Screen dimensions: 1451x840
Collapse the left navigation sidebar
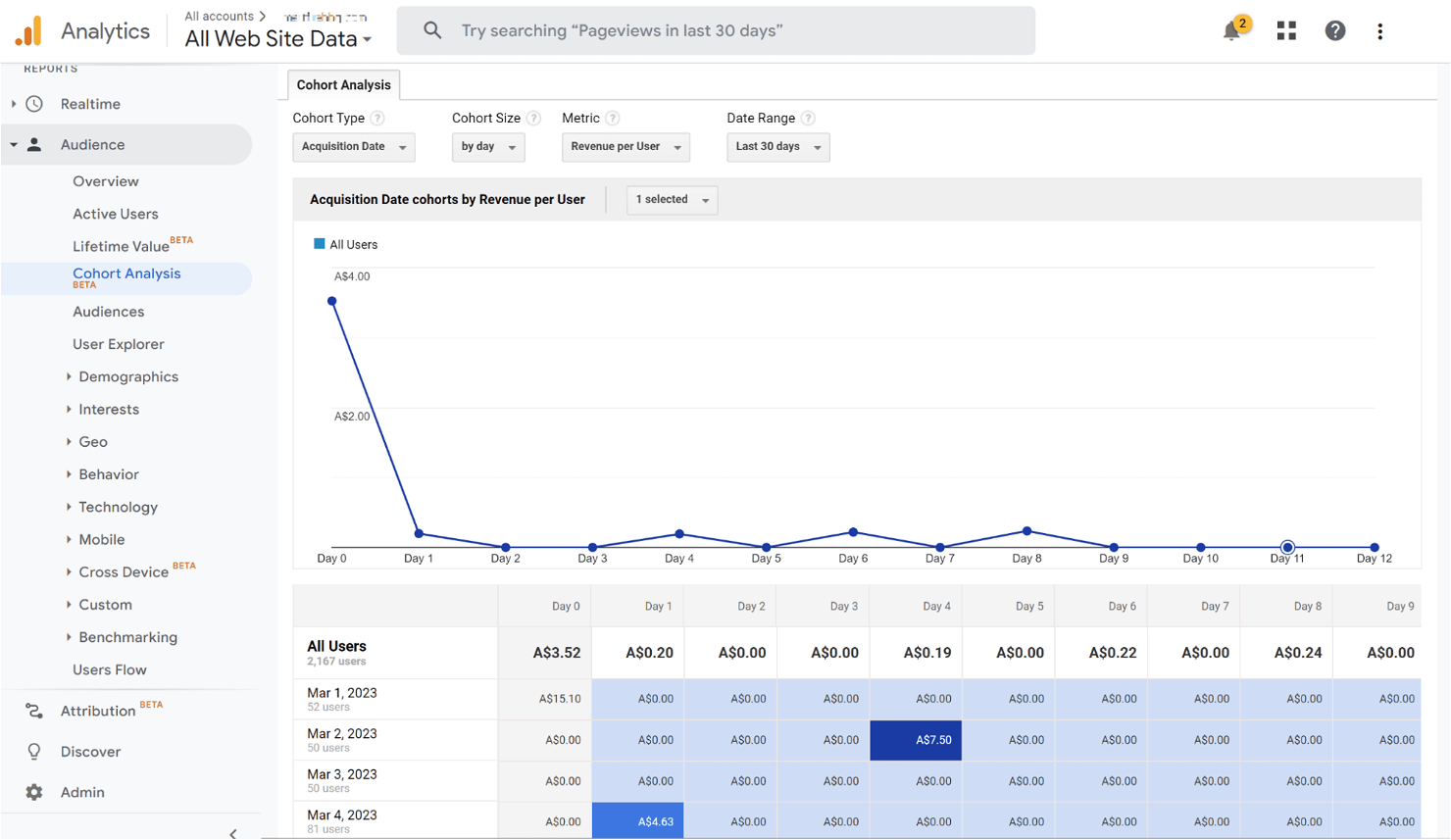232,832
